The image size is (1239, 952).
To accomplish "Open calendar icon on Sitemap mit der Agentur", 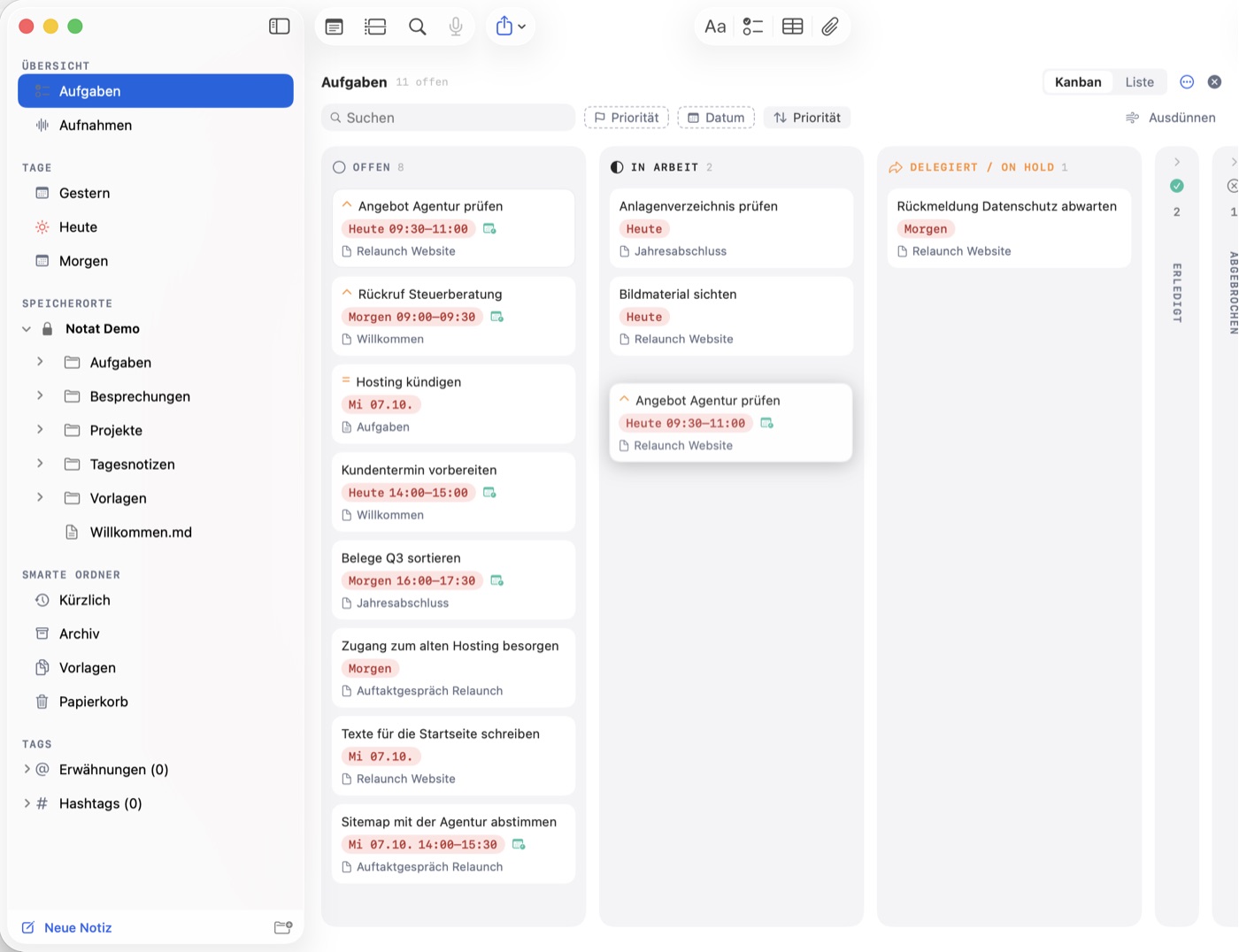I will click(519, 845).
